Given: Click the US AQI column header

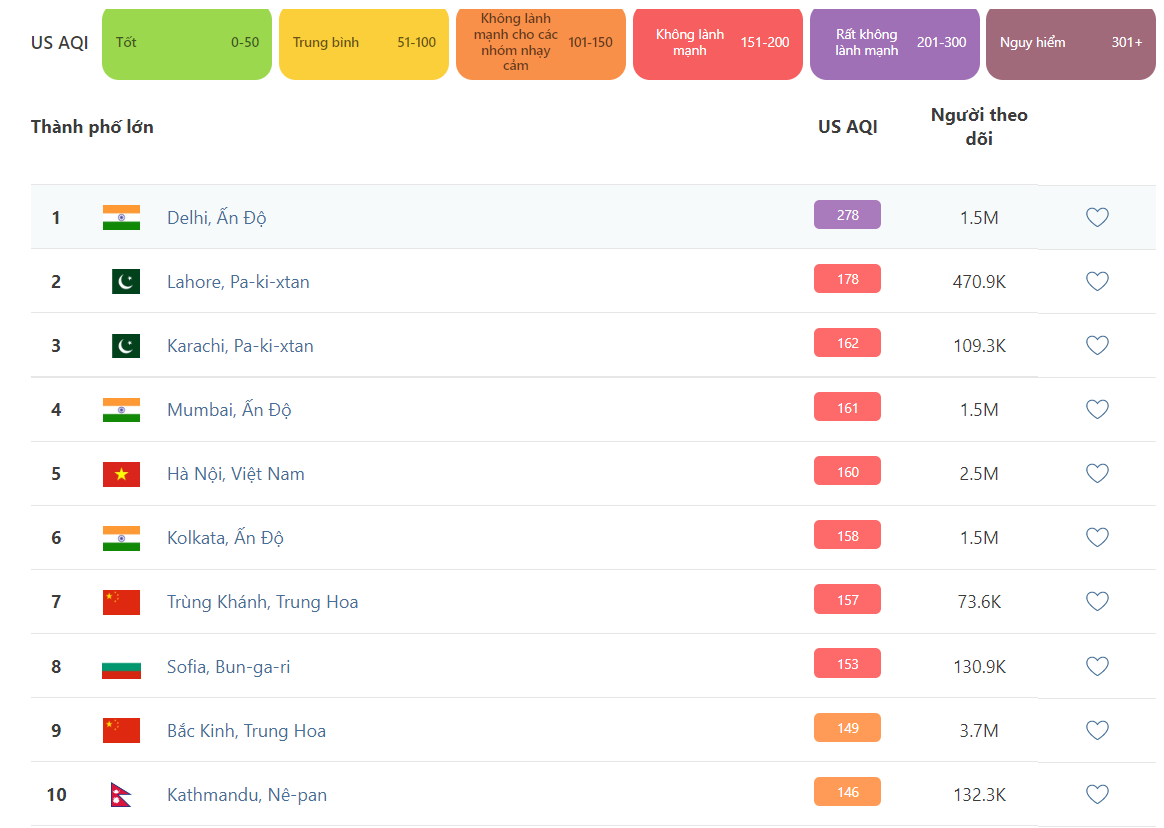Looking at the screenshot, I should click(x=847, y=127).
